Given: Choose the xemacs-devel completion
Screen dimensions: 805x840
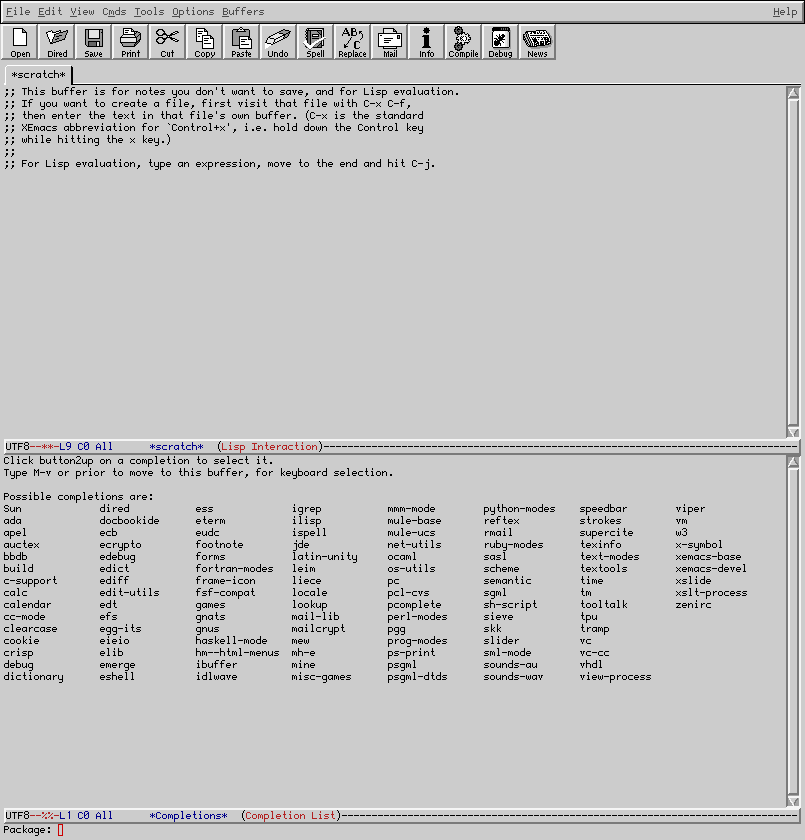Looking at the screenshot, I should click(711, 568).
